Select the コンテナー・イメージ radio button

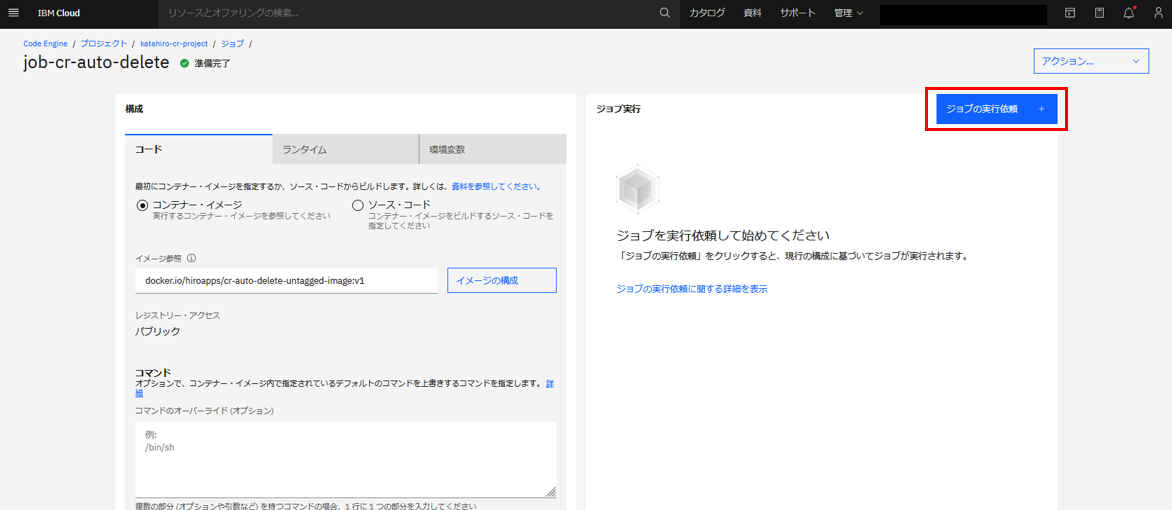coord(142,205)
